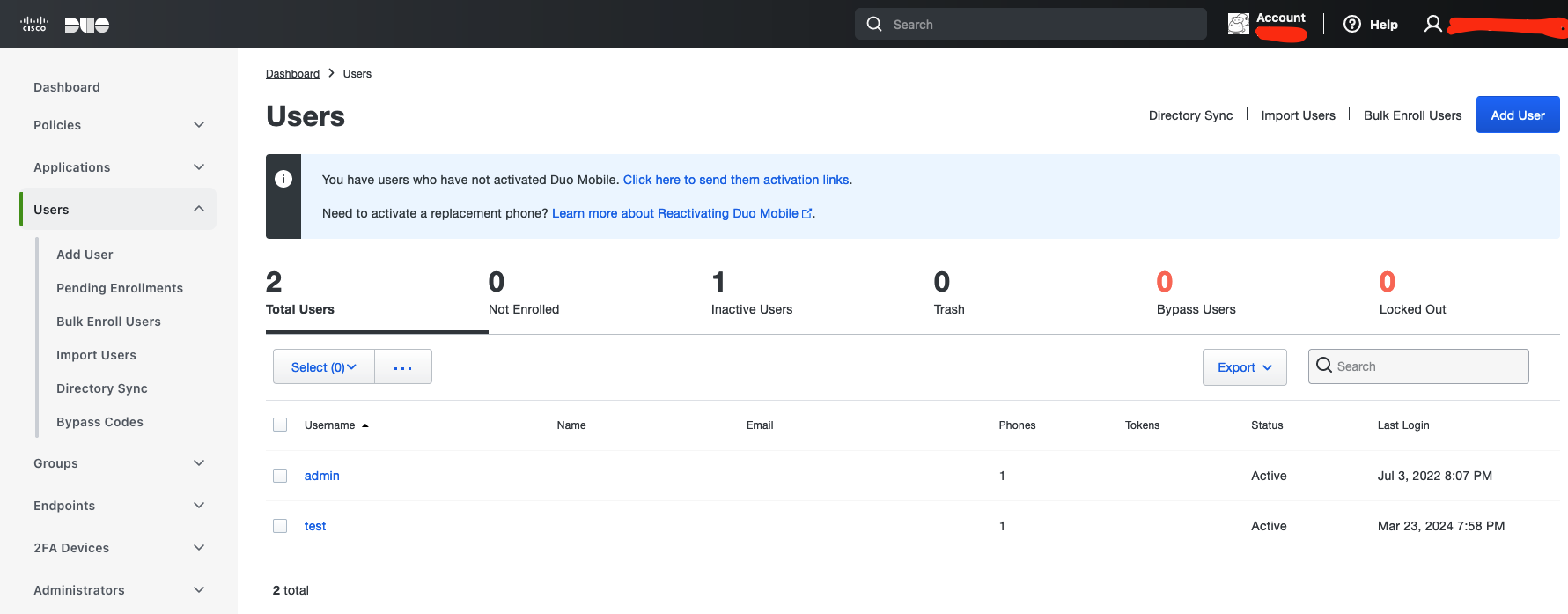This screenshot has height=614, width=1568.
Task: Click the info icon in the banner
Action: [283, 179]
